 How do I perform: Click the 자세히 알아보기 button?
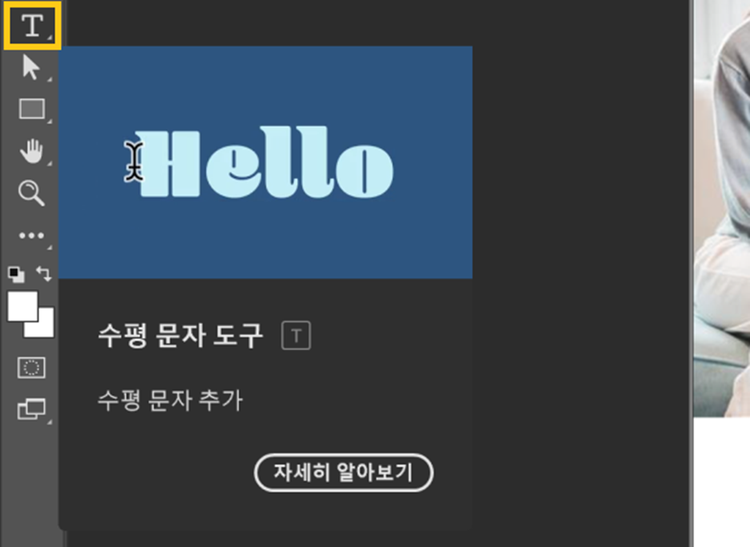[x=343, y=472]
